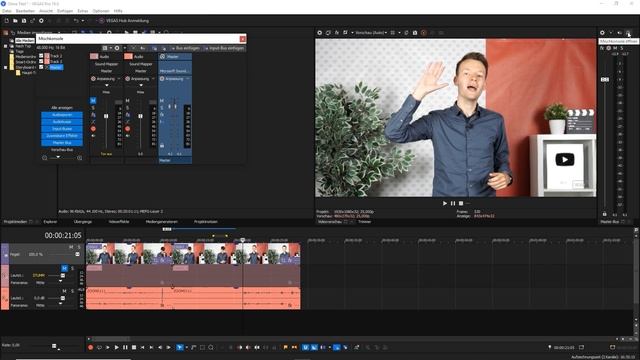Arm record on first mixer audio channel
The image size is (640, 360).
[x=93, y=129]
